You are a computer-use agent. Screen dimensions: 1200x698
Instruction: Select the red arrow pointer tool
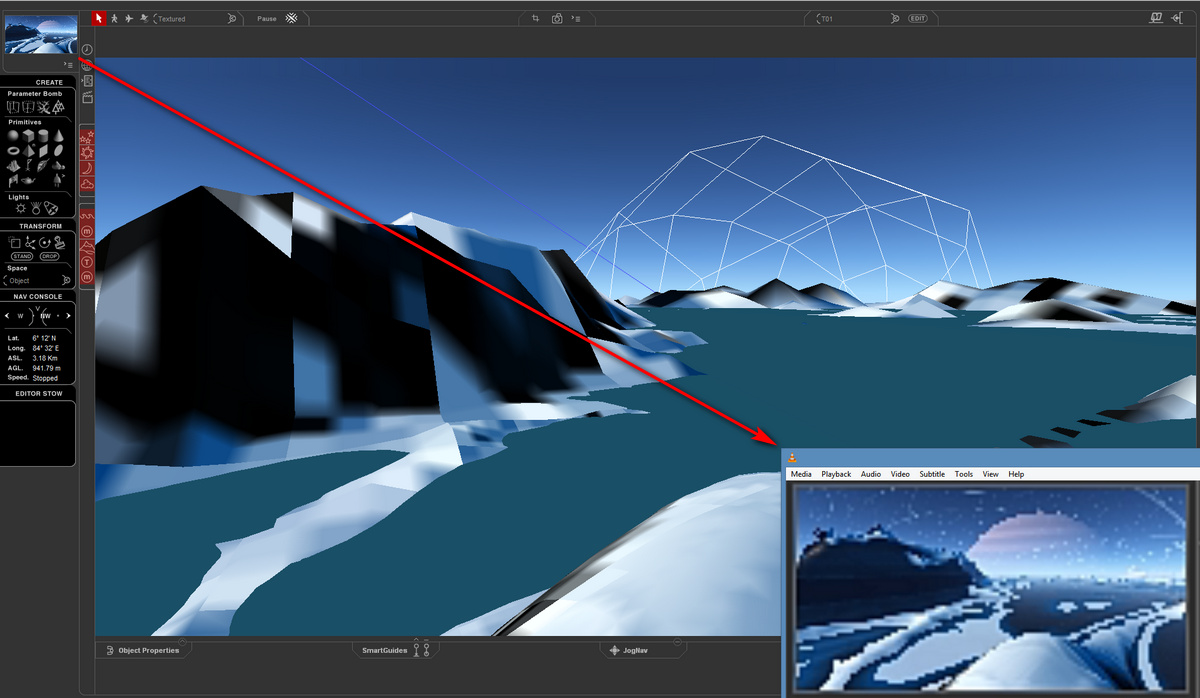(98, 18)
